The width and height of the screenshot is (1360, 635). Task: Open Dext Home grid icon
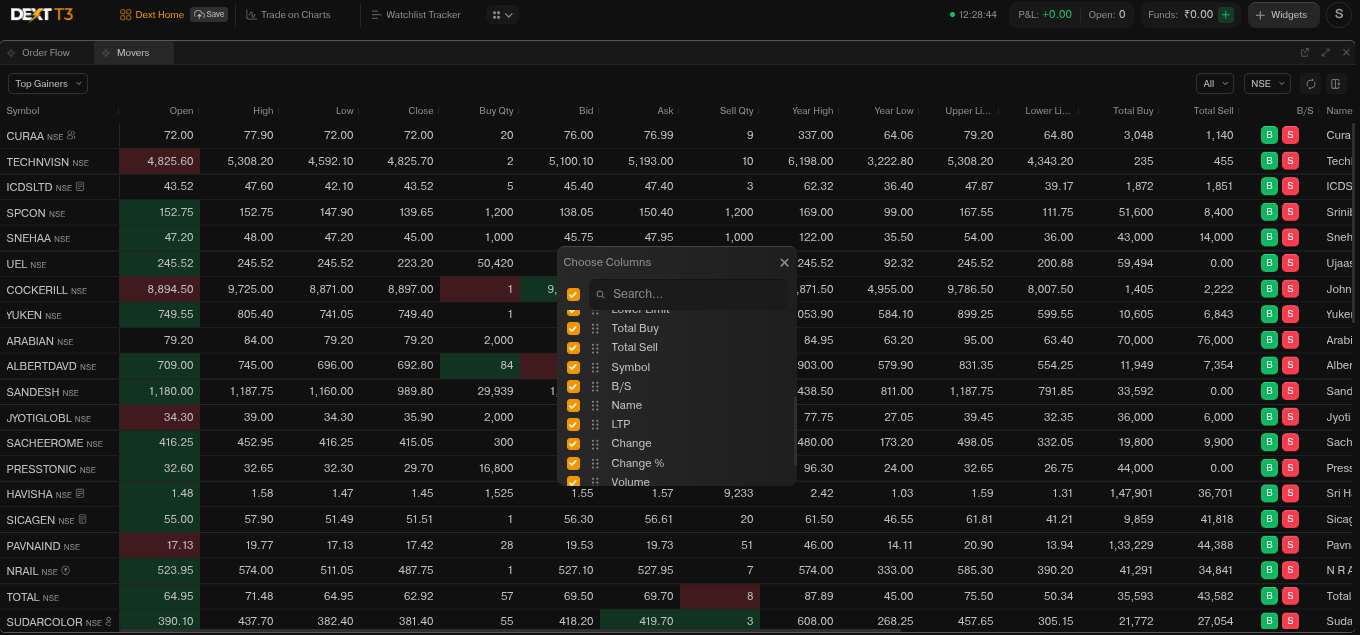click(x=125, y=15)
